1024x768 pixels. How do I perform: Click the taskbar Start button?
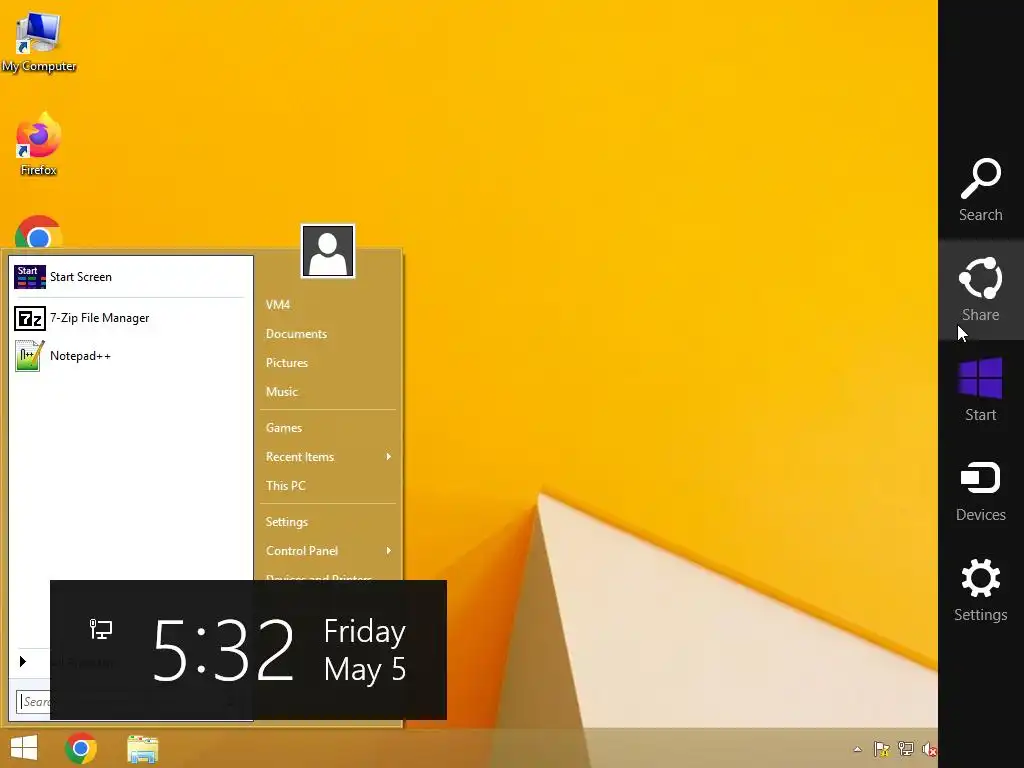[24, 748]
